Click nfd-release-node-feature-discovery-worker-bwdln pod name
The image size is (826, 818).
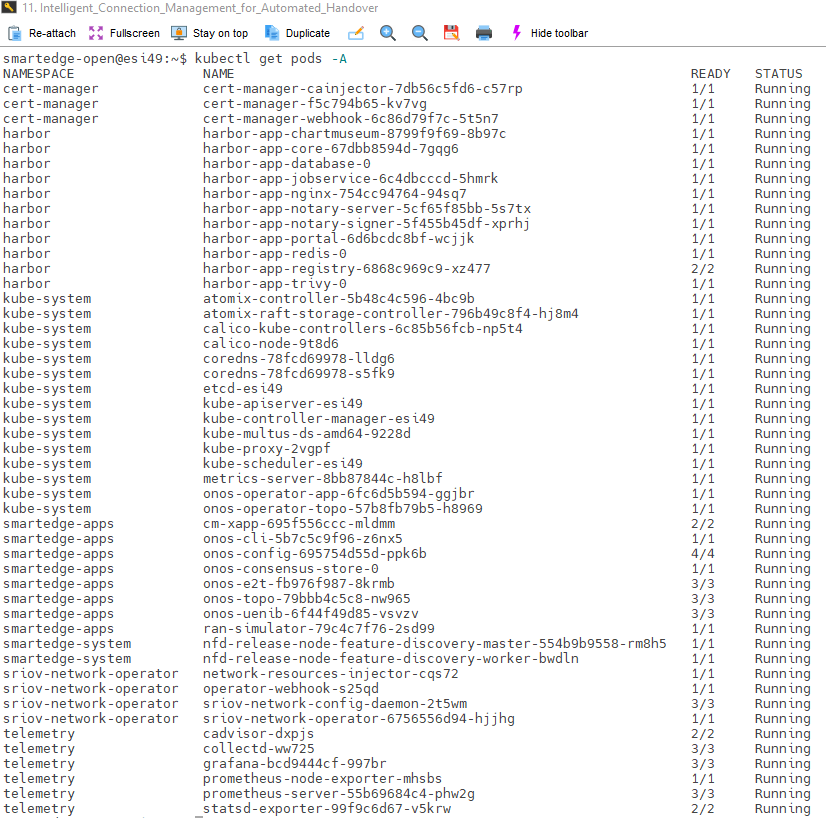click(x=391, y=659)
